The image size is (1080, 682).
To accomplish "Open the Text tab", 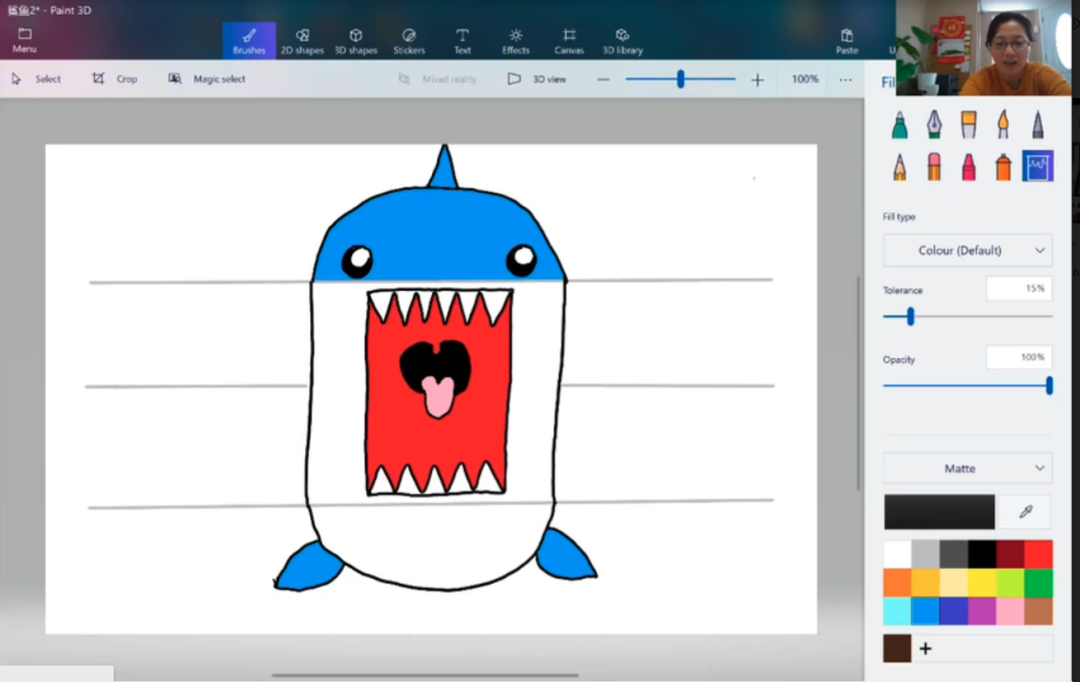I will coord(462,41).
